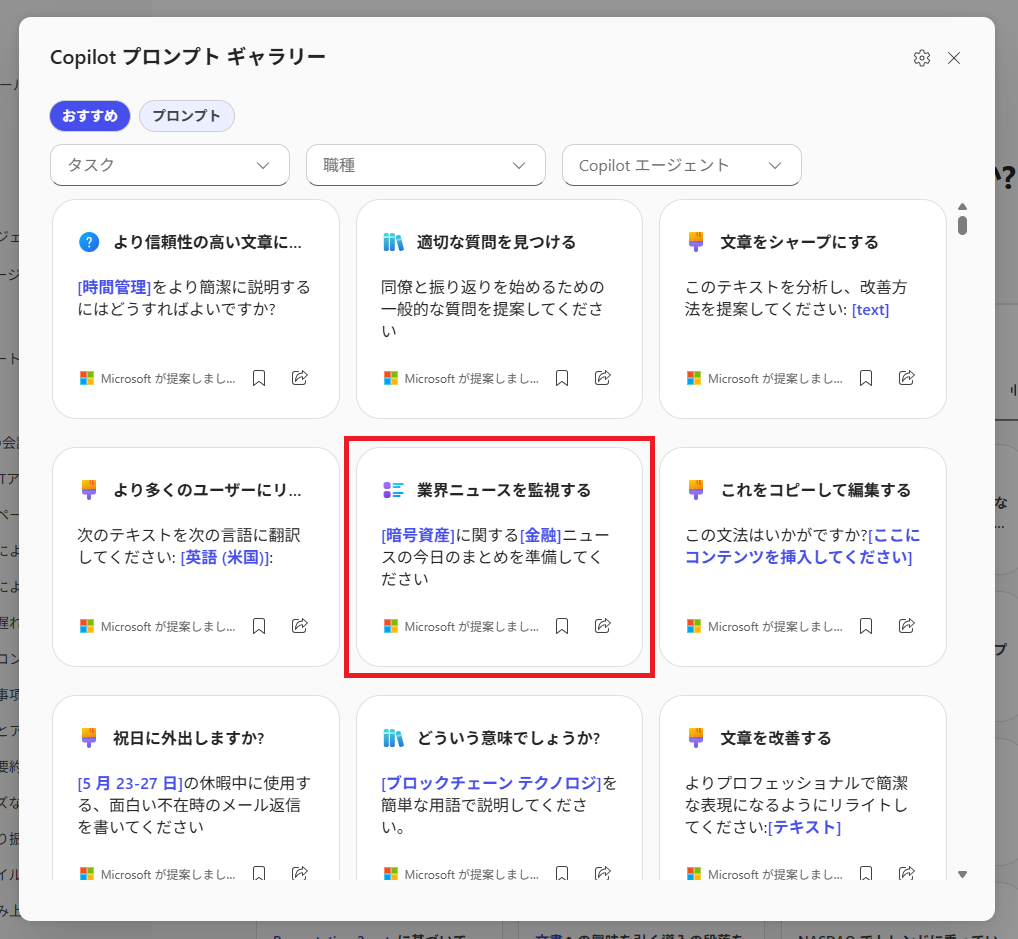The height and width of the screenshot is (939, 1018).
Task: Click the [英語 (米国)] placeholder
Action: [225, 558]
